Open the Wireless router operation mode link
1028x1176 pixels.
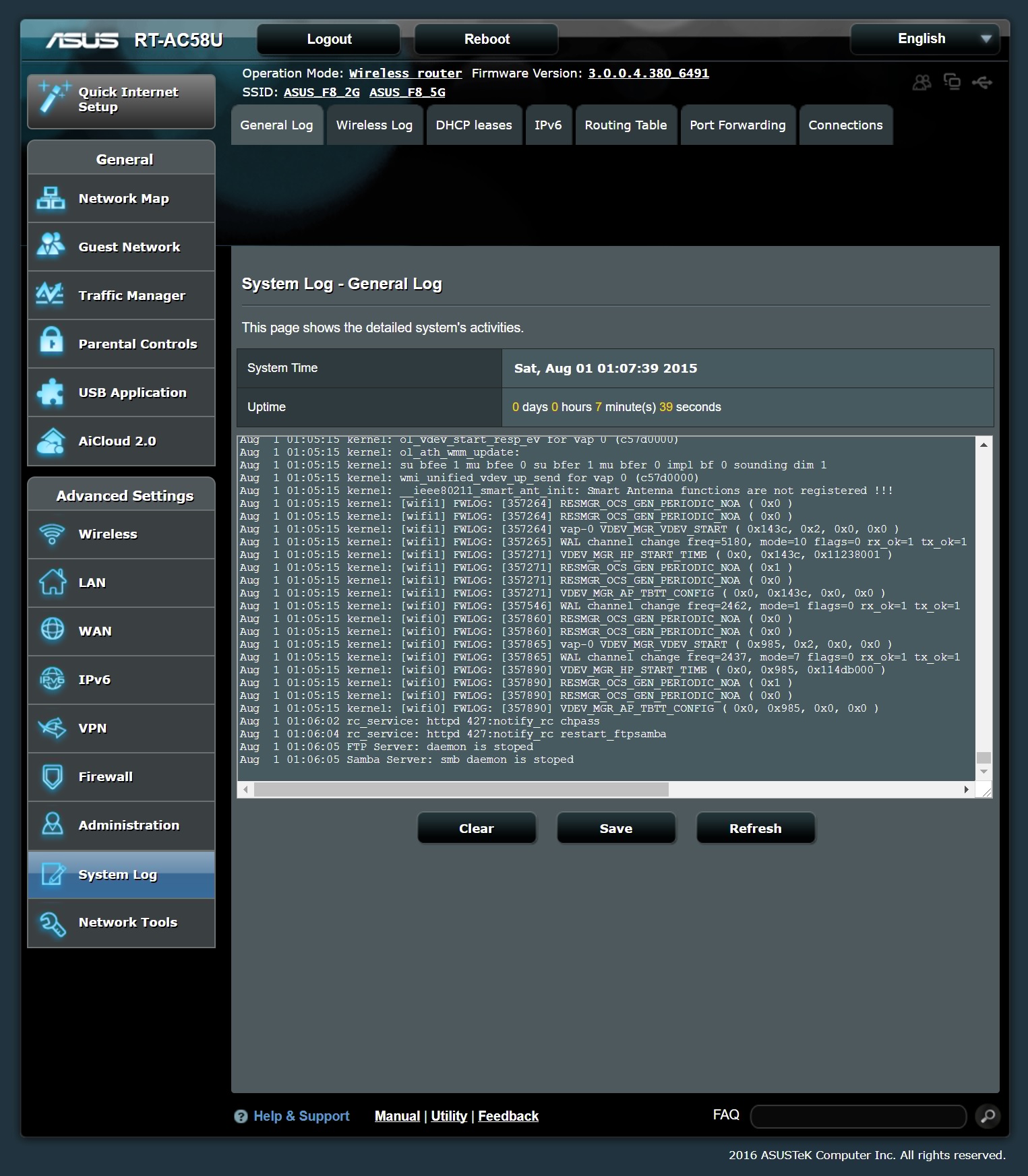[405, 73]
